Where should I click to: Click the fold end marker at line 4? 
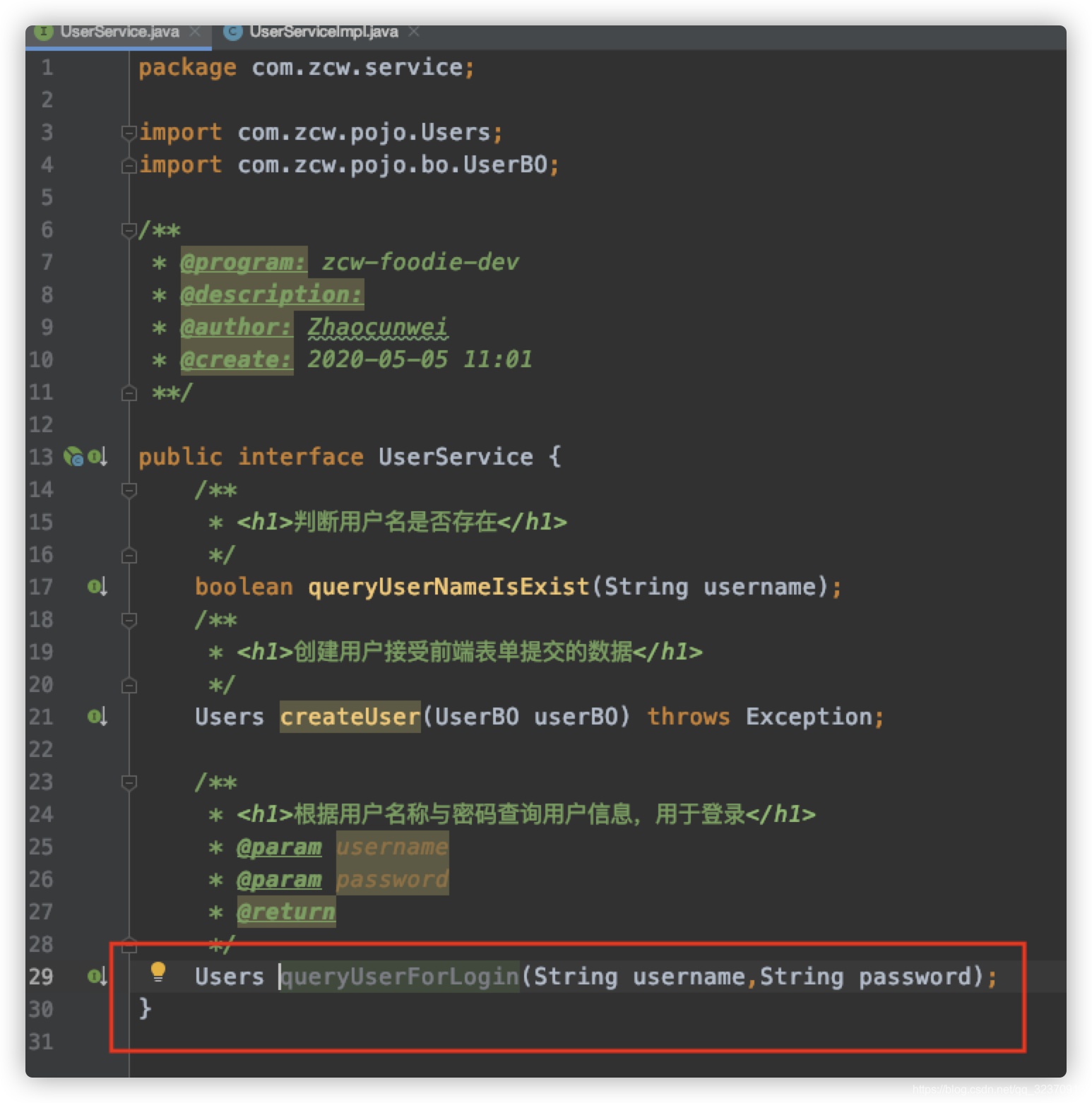(129, 165)
